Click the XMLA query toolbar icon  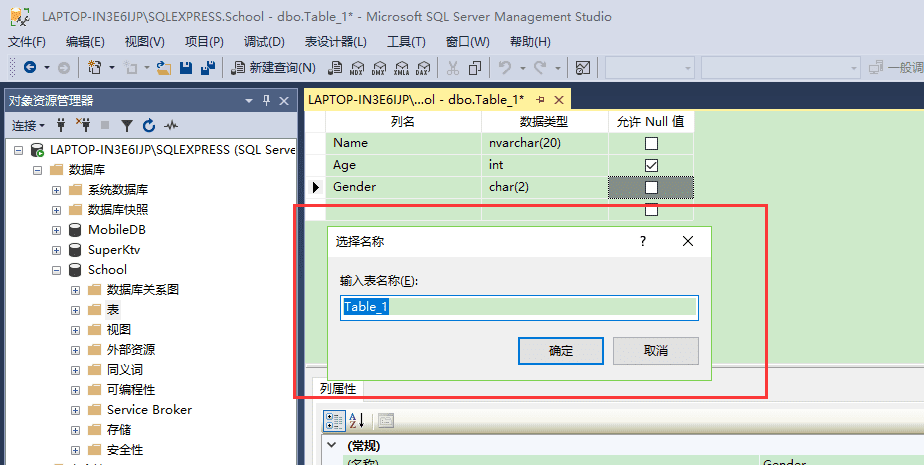(x=401, y=68)
